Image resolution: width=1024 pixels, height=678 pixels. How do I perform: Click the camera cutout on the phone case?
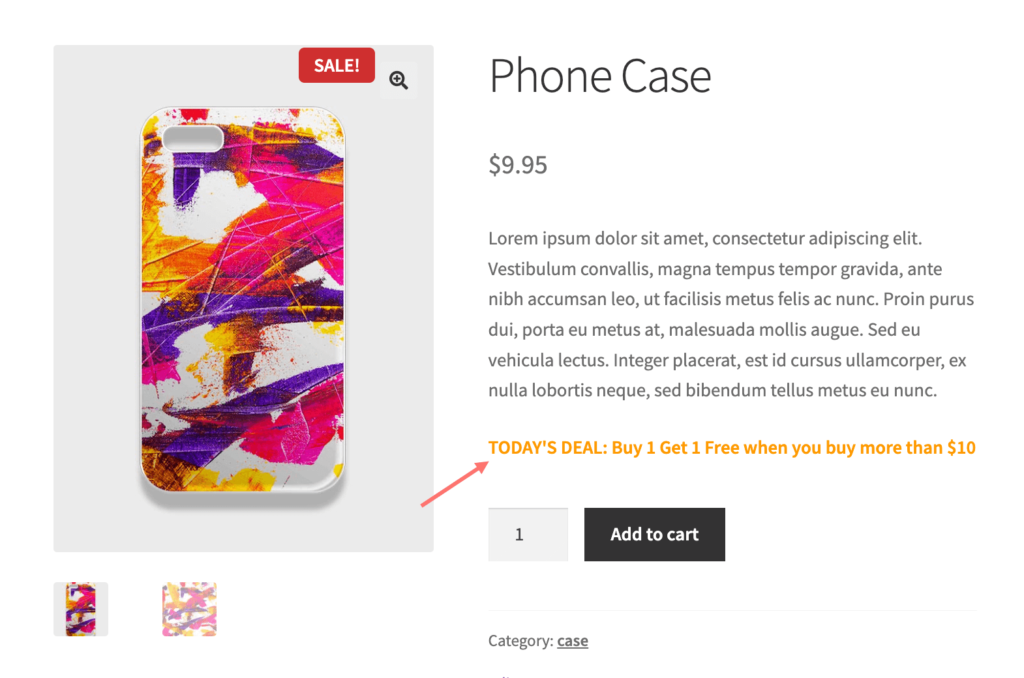tap(193, 138)
